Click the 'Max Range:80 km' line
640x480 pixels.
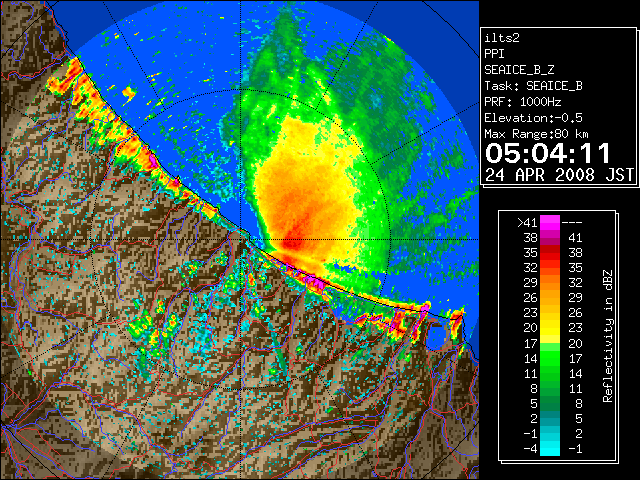(536, 134)
